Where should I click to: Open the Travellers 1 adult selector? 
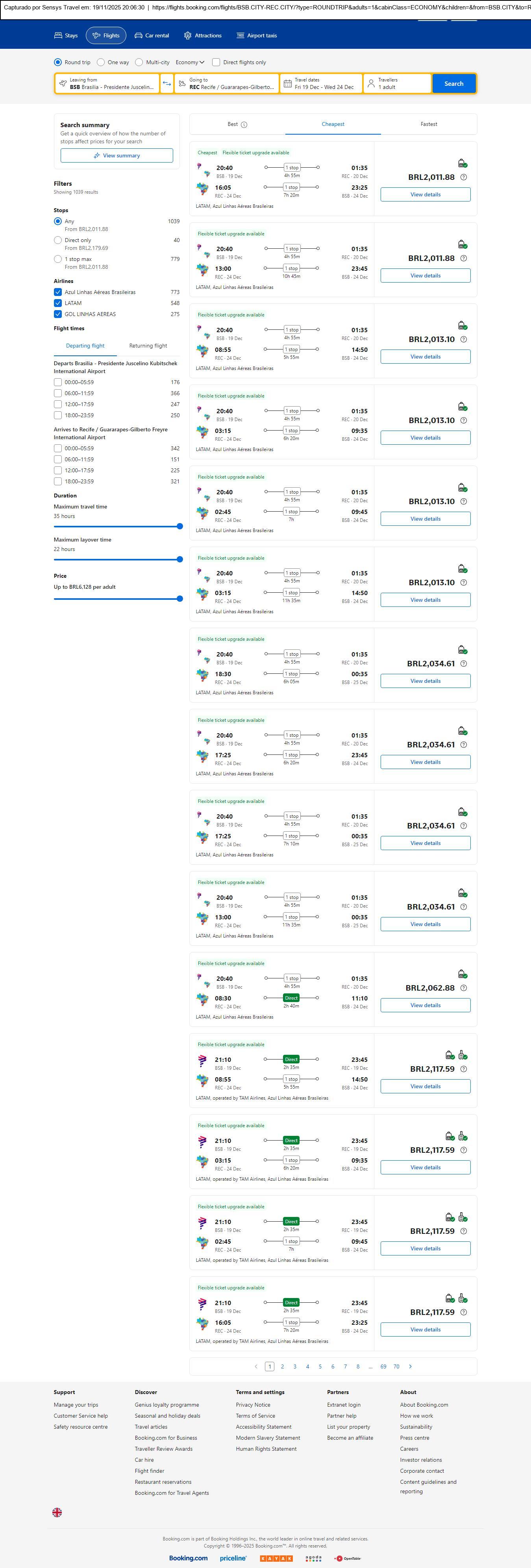(x=397, y=83)
